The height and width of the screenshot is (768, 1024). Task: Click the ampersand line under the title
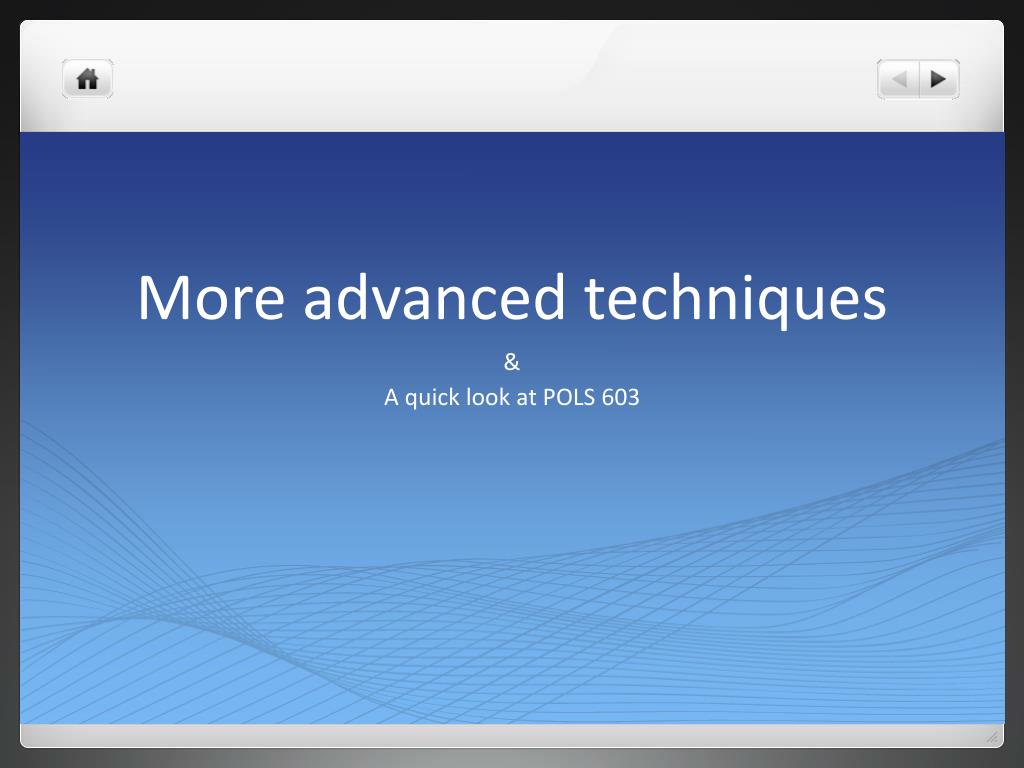pyautogui.click(x=511, y=361)
